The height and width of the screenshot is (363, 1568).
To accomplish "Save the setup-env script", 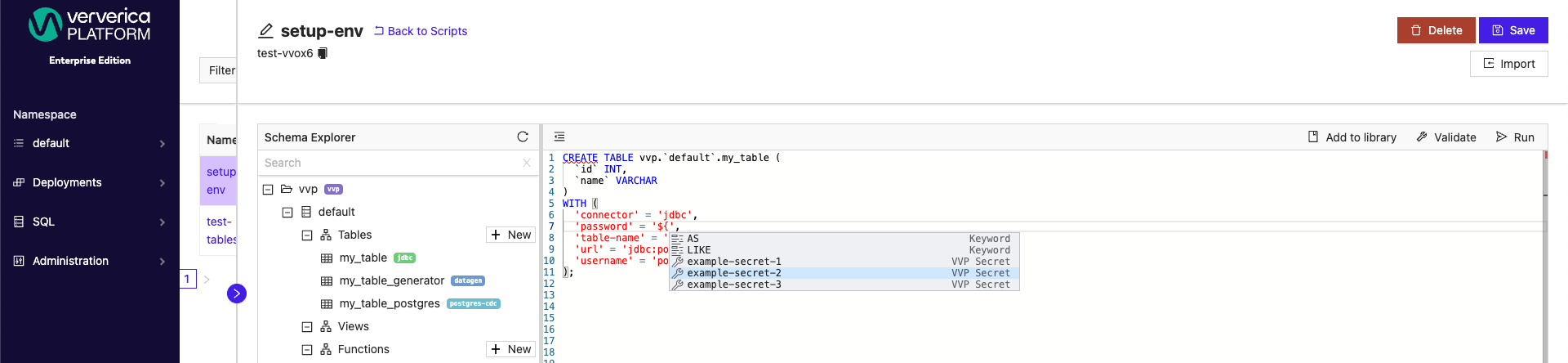I will (1513, 30).
